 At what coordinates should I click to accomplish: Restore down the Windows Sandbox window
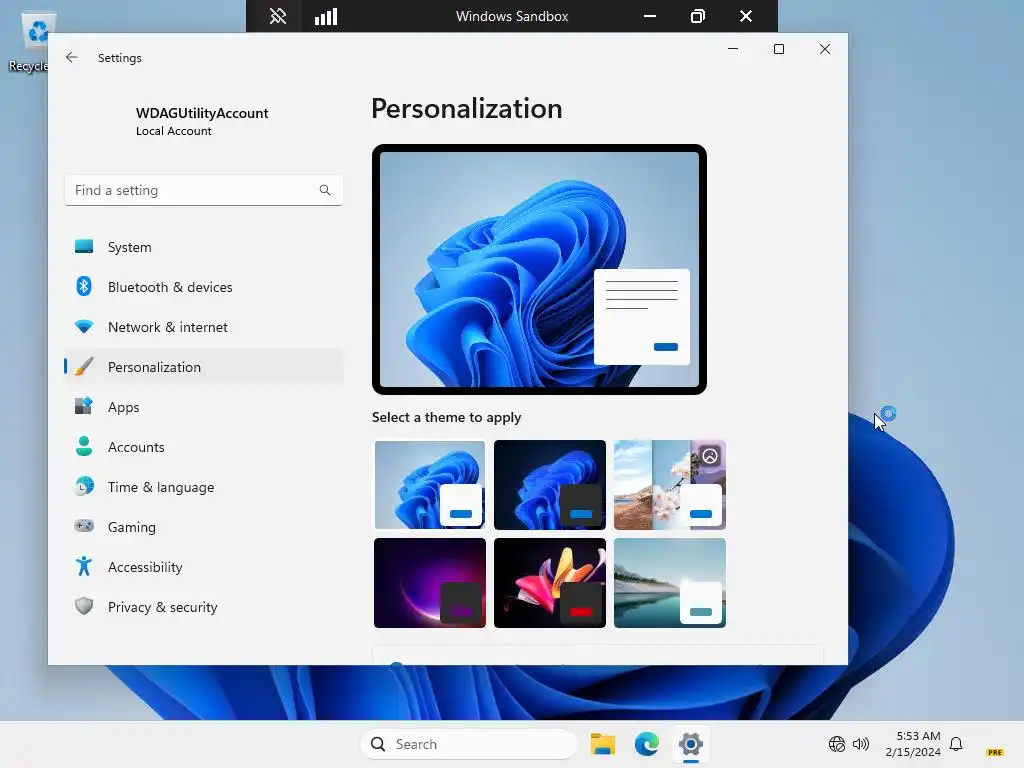pos(697,16)
